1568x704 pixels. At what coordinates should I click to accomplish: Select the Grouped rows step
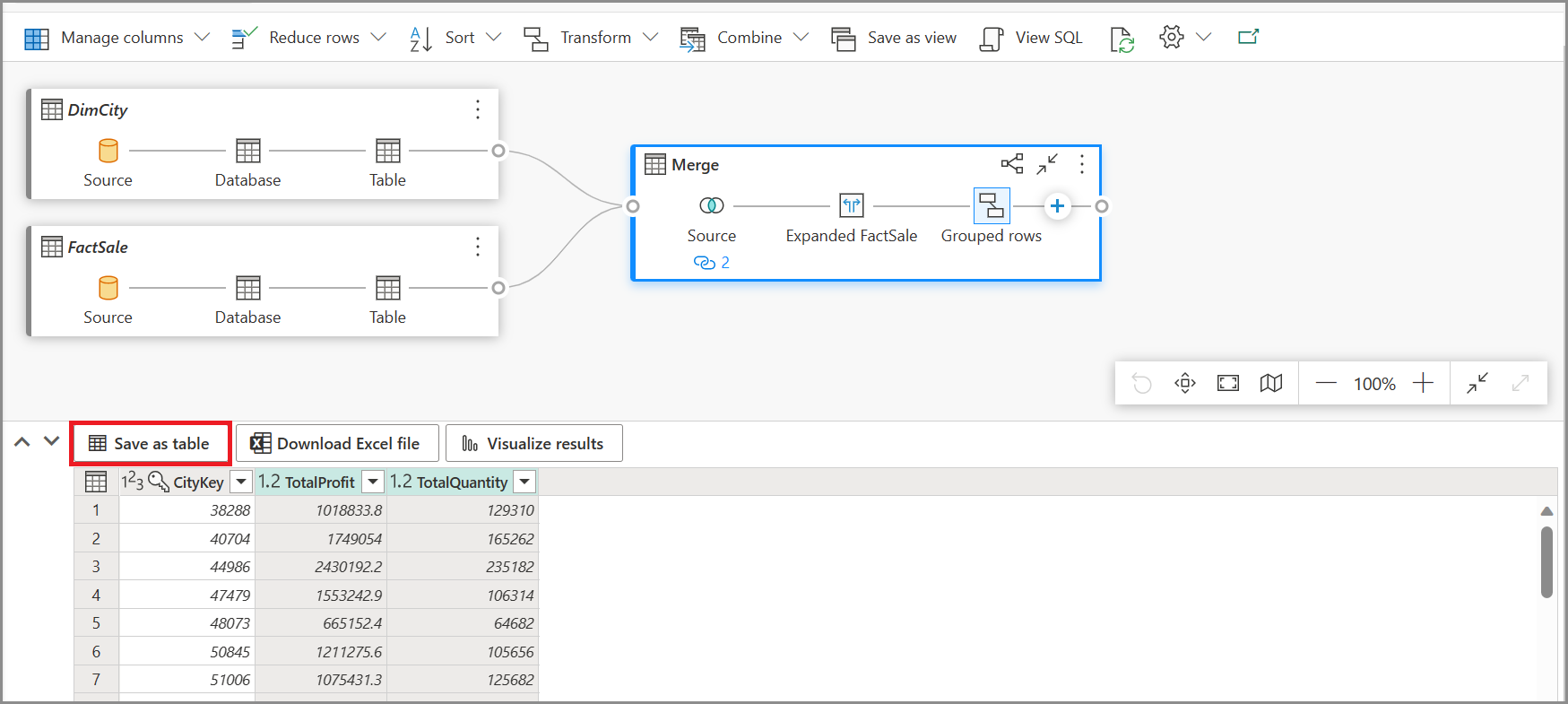pos(992,205)
